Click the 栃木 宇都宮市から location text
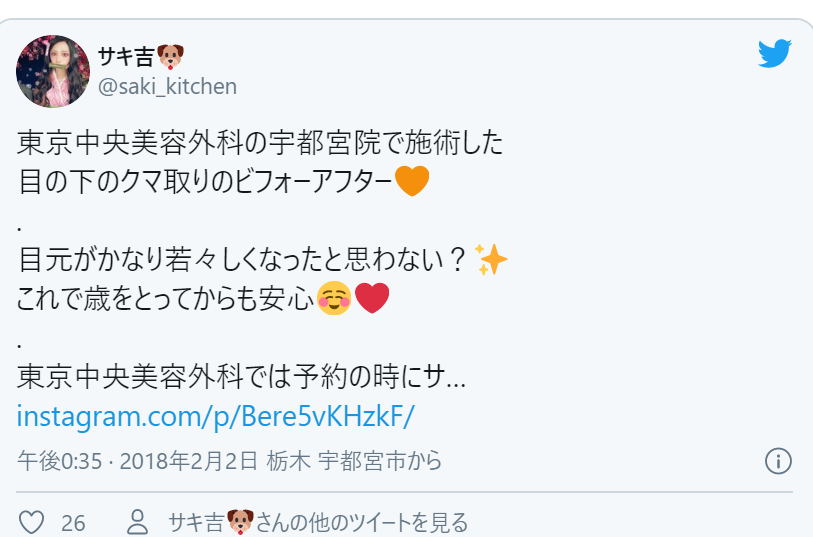Image resolution: width=813 pixels, height=537 pixels. (x=354, y=461)
